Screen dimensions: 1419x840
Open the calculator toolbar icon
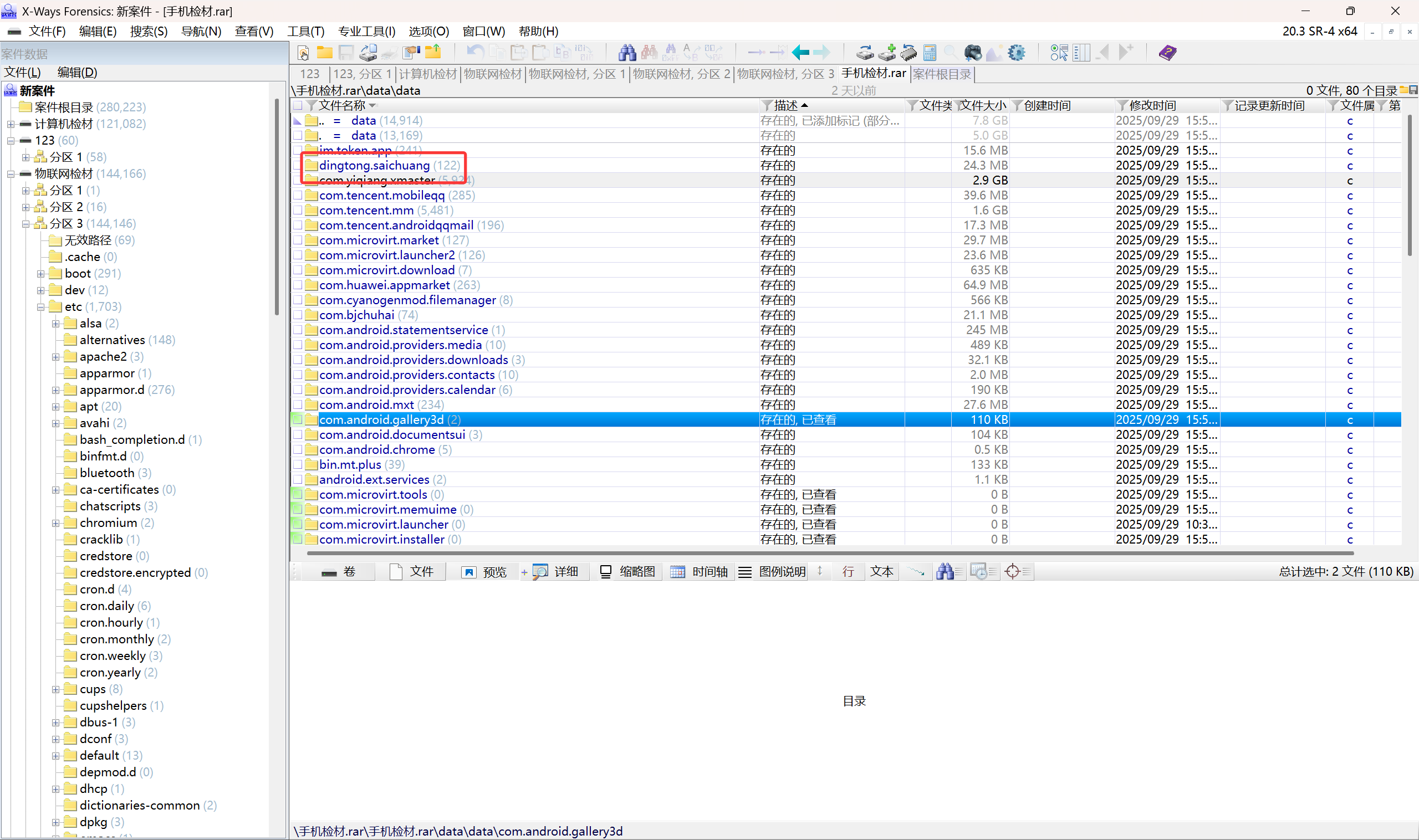click(x=929, y=53)
